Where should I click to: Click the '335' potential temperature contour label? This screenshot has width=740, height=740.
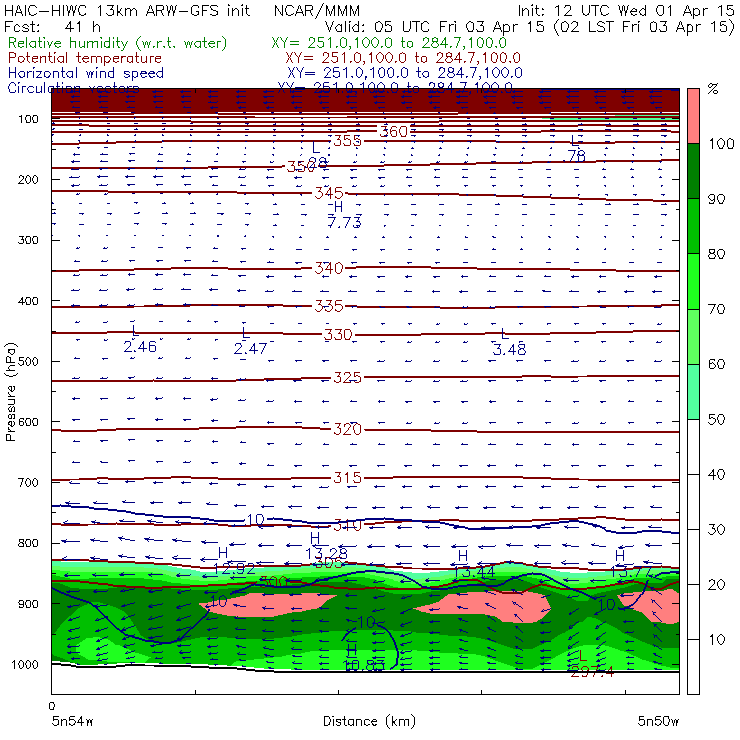point(329,306)
